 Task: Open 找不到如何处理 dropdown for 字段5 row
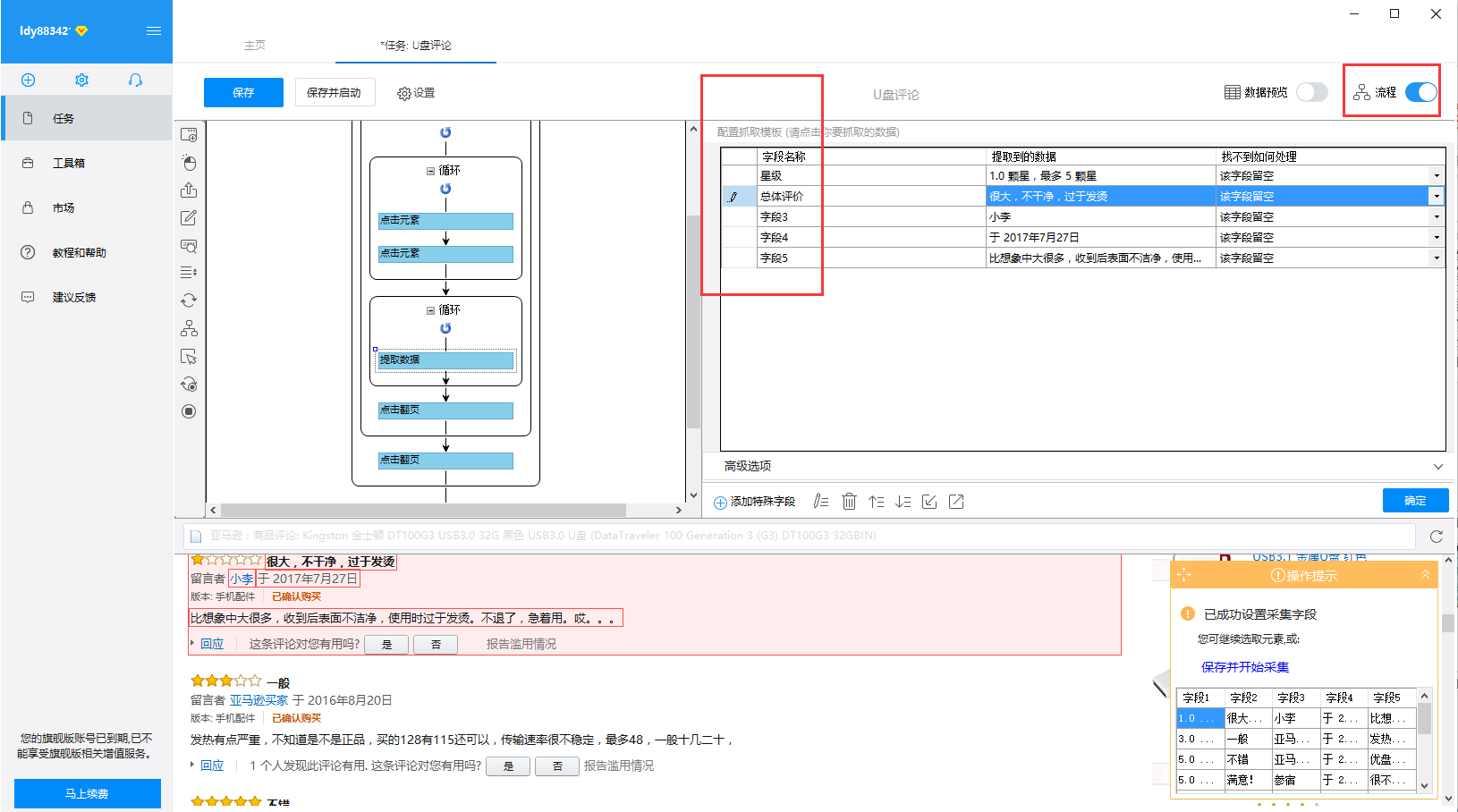click(1437, 258)
